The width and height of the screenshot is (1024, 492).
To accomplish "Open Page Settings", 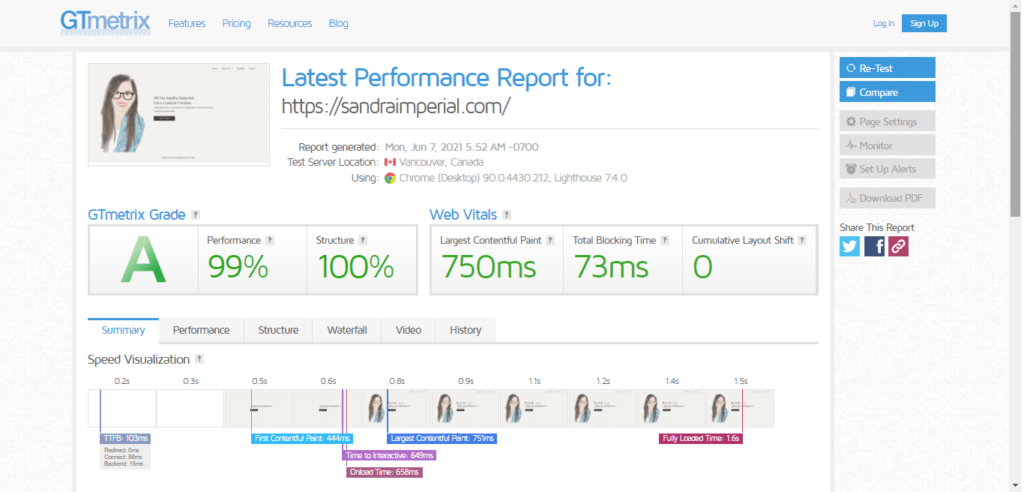I will click(x=887, y=122).
